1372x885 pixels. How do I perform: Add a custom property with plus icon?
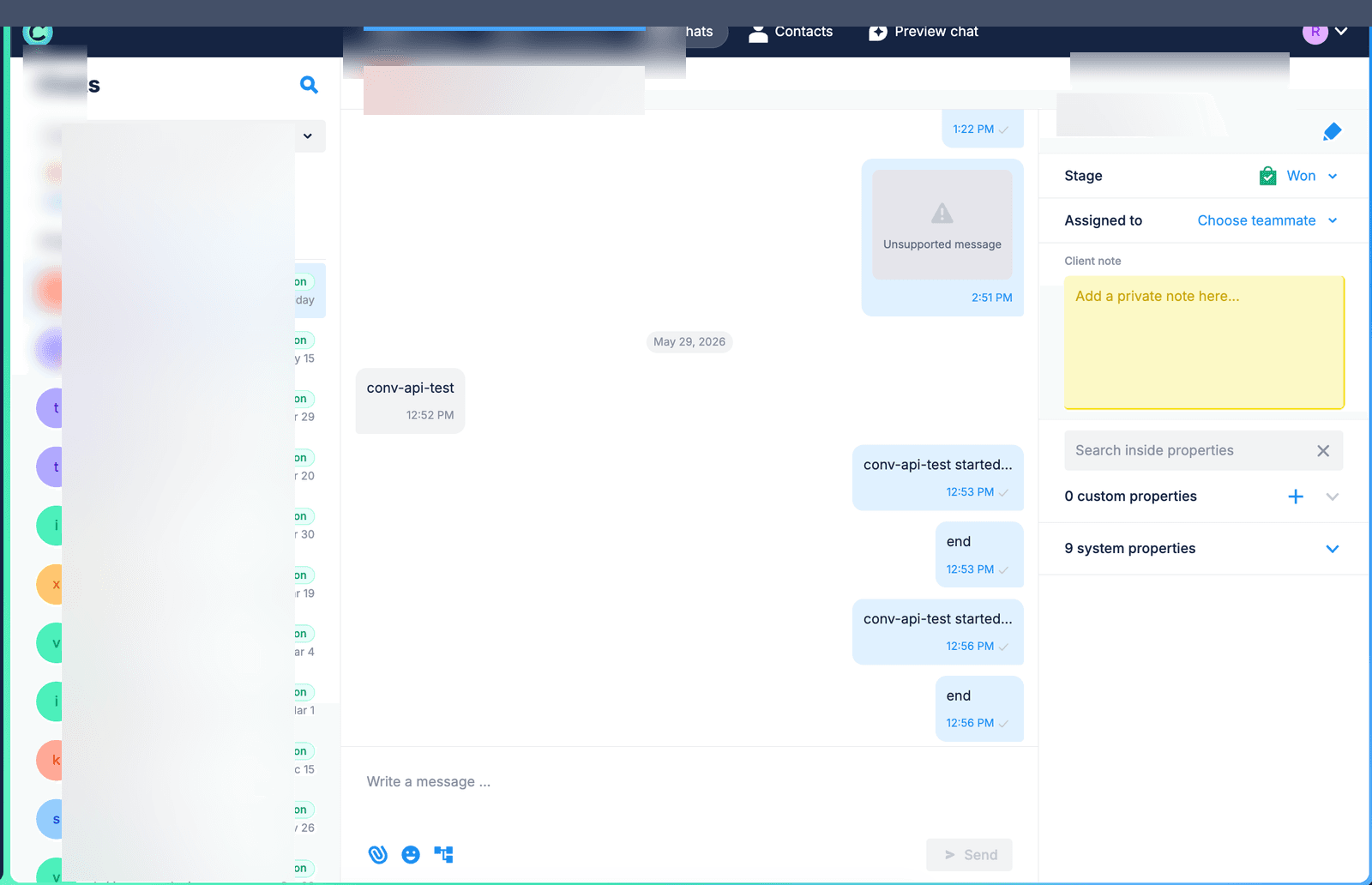coord(1296,497)
